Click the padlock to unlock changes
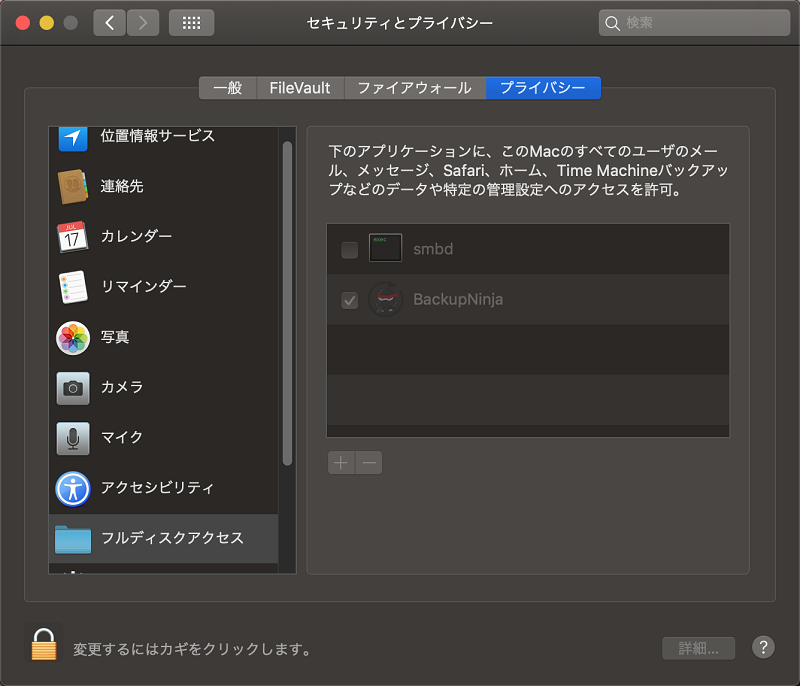 44,644
